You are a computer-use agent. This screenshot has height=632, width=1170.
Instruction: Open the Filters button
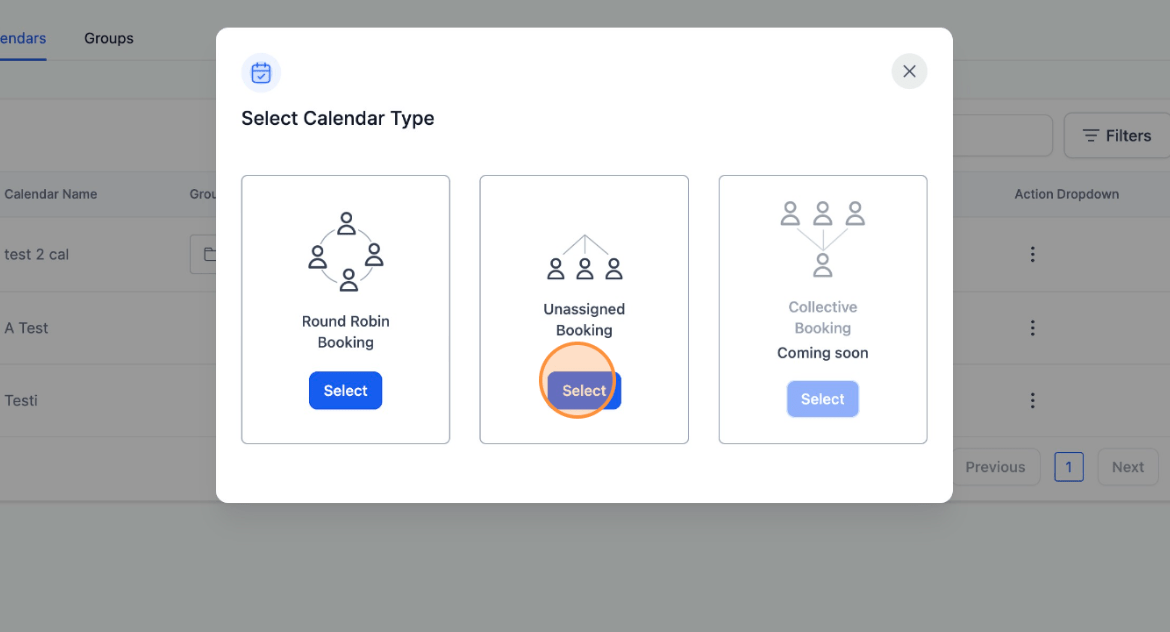tap(1117, 136)
